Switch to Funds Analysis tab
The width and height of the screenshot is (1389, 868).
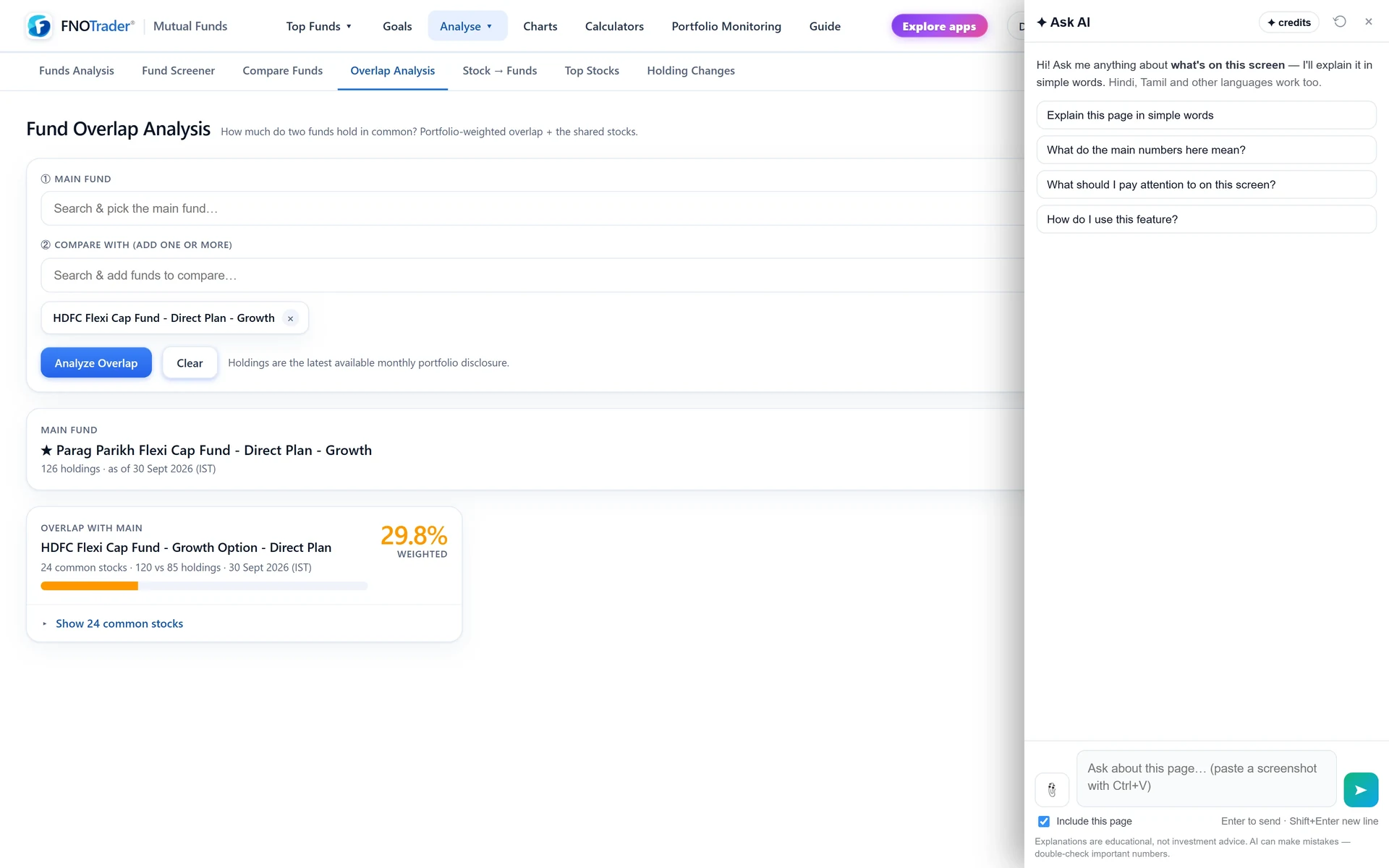tap(77, 71)
